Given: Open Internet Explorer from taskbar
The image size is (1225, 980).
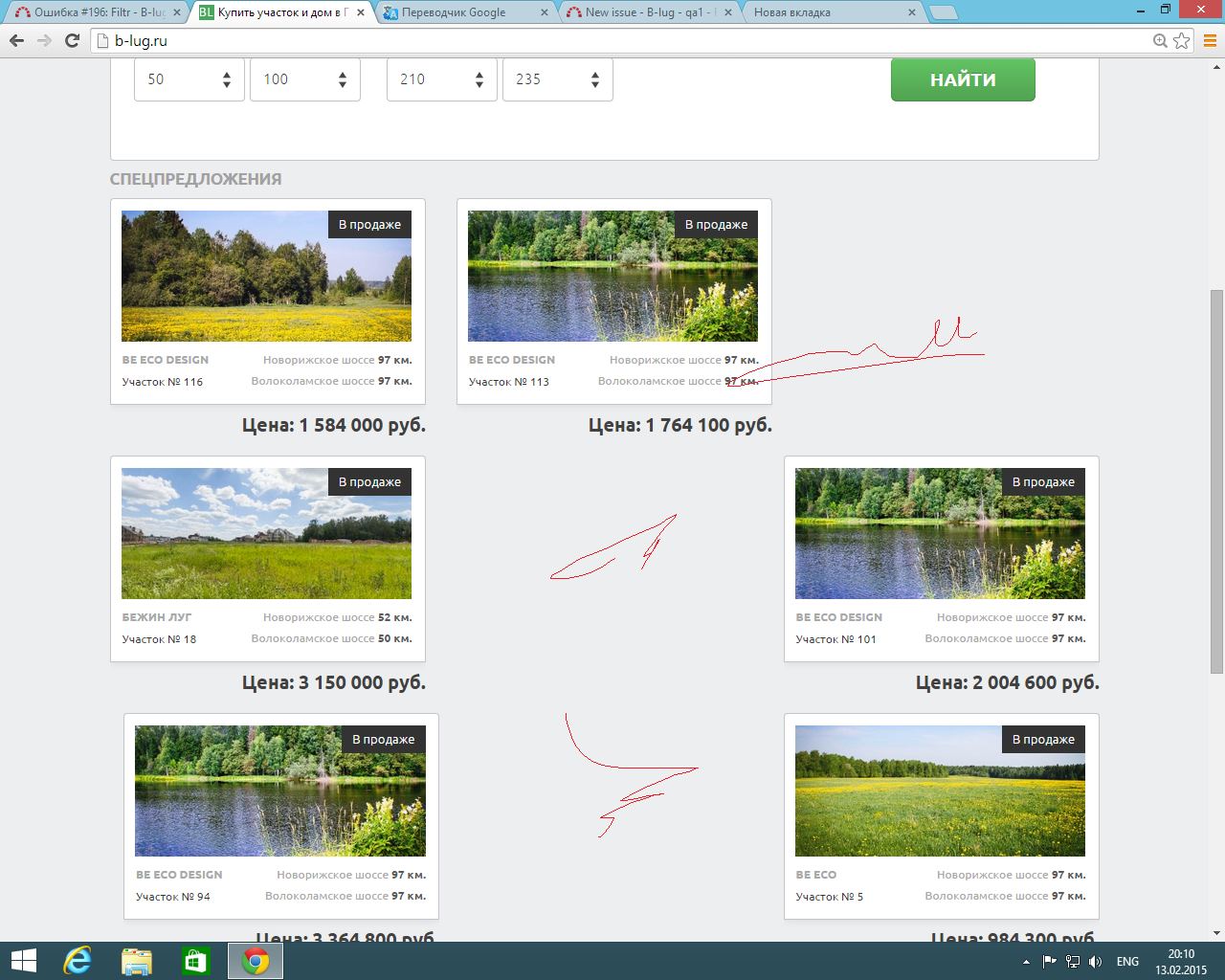Looking at the screenshot, I should [x=77, y=961].
